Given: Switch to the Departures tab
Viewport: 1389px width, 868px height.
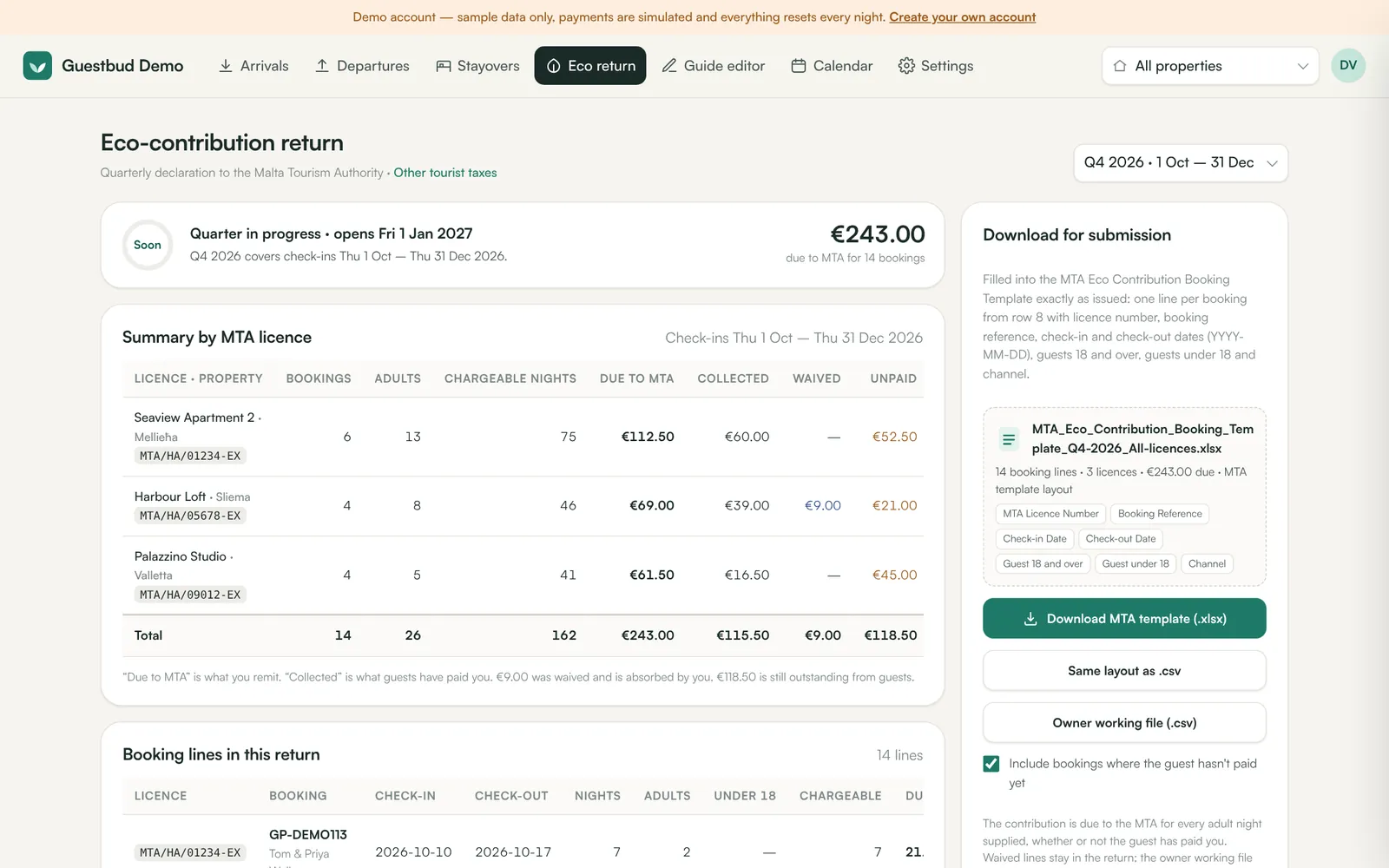Looking at the screenshot, I should [x=362, y=66].
